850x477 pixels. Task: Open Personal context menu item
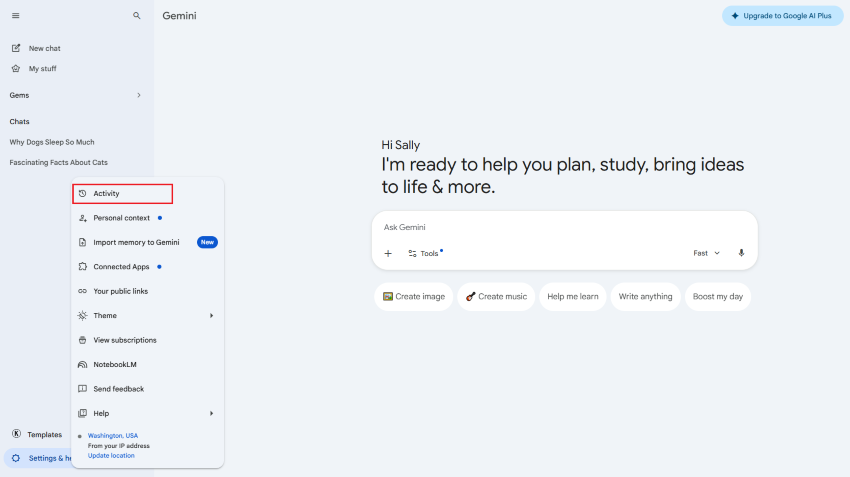tap(121, 218)
